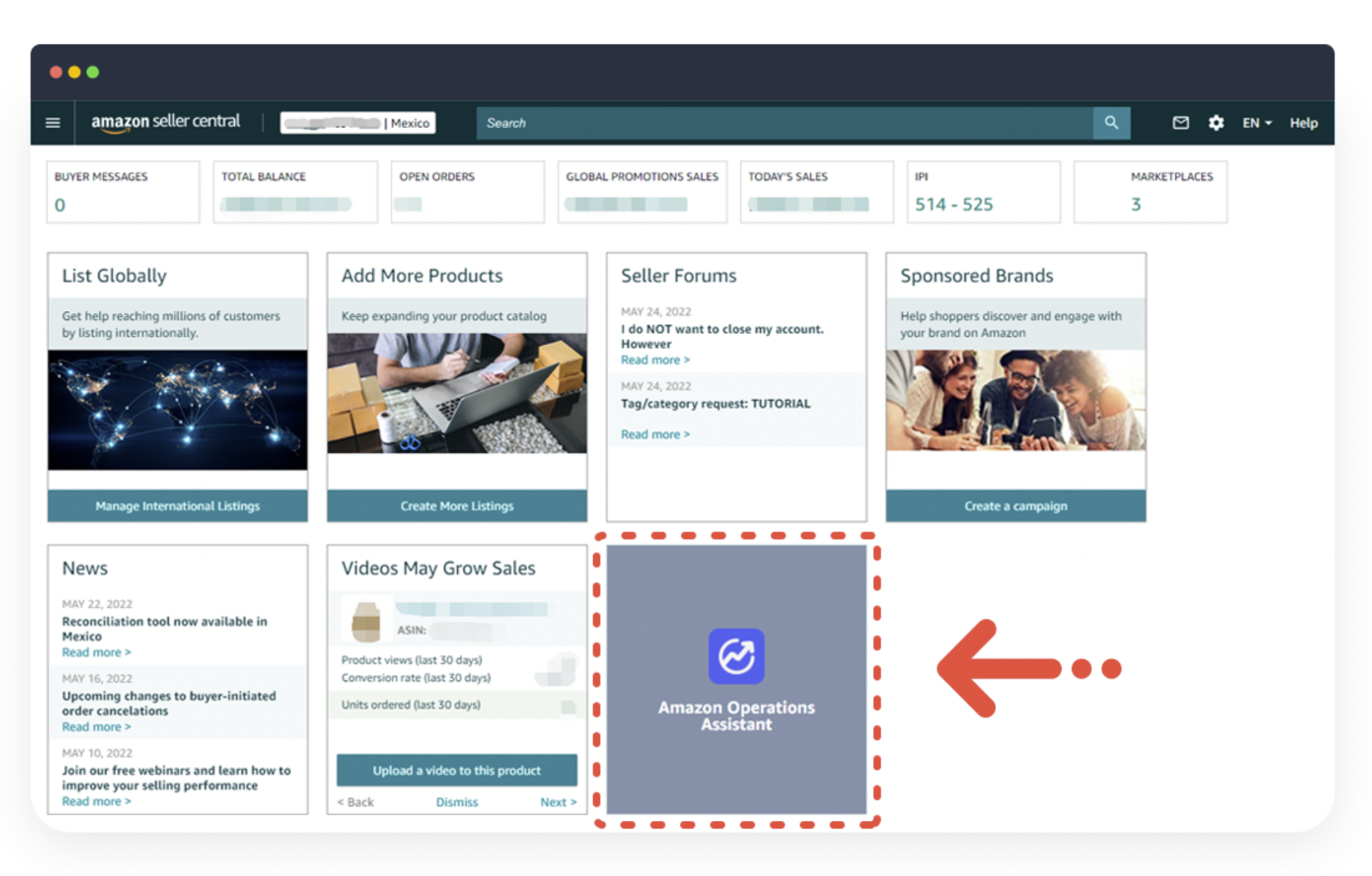Read more on Tag/category request post
Screen dimensions: 1372x876
[x=655, y=434]
